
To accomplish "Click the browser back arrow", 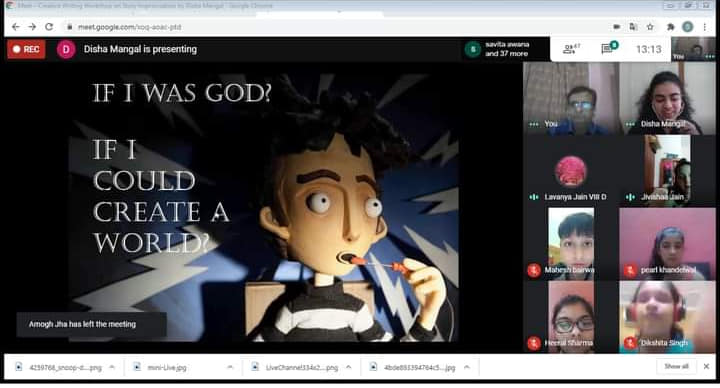I will (16, 27).
